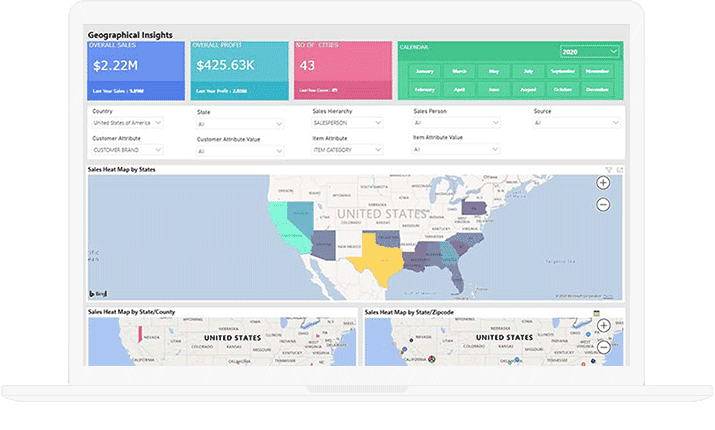Open the Sales Hierarchy dropdown
Screen dimensions: 715x430
[347, 123]
